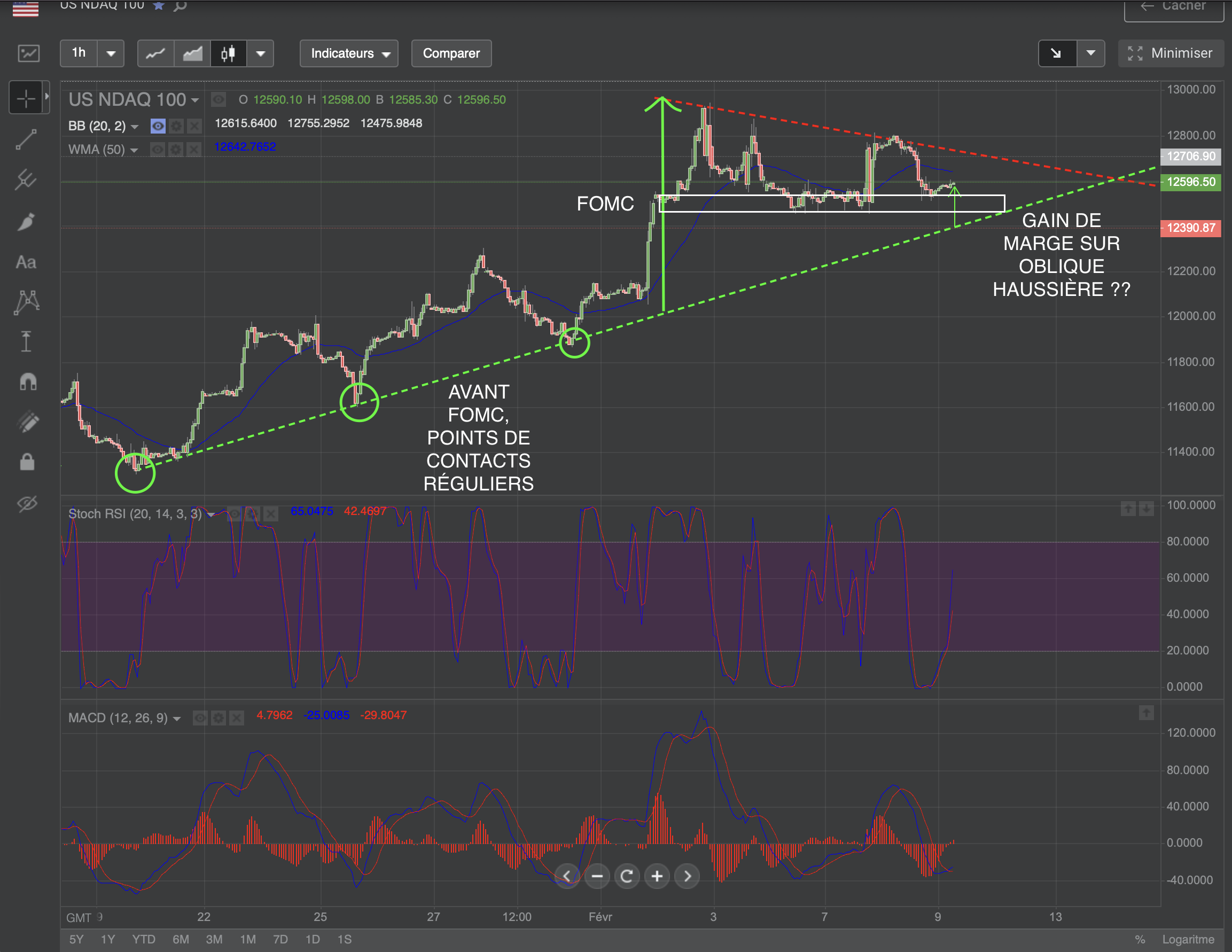This screenshot has width=1232, height=952.
Task: Open the Indicateurs dropdown
Action: [x=349, y=53]
